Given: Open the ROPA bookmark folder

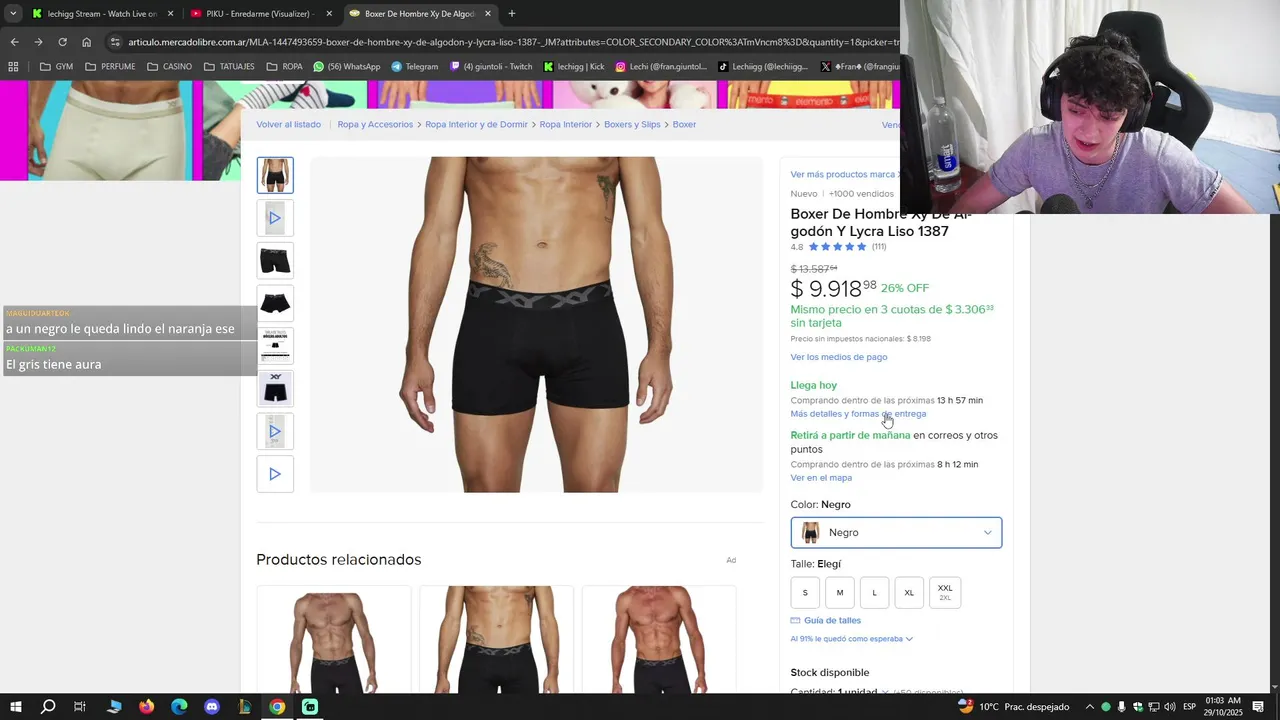Looking at the screenshot, I should pos(285,67).
